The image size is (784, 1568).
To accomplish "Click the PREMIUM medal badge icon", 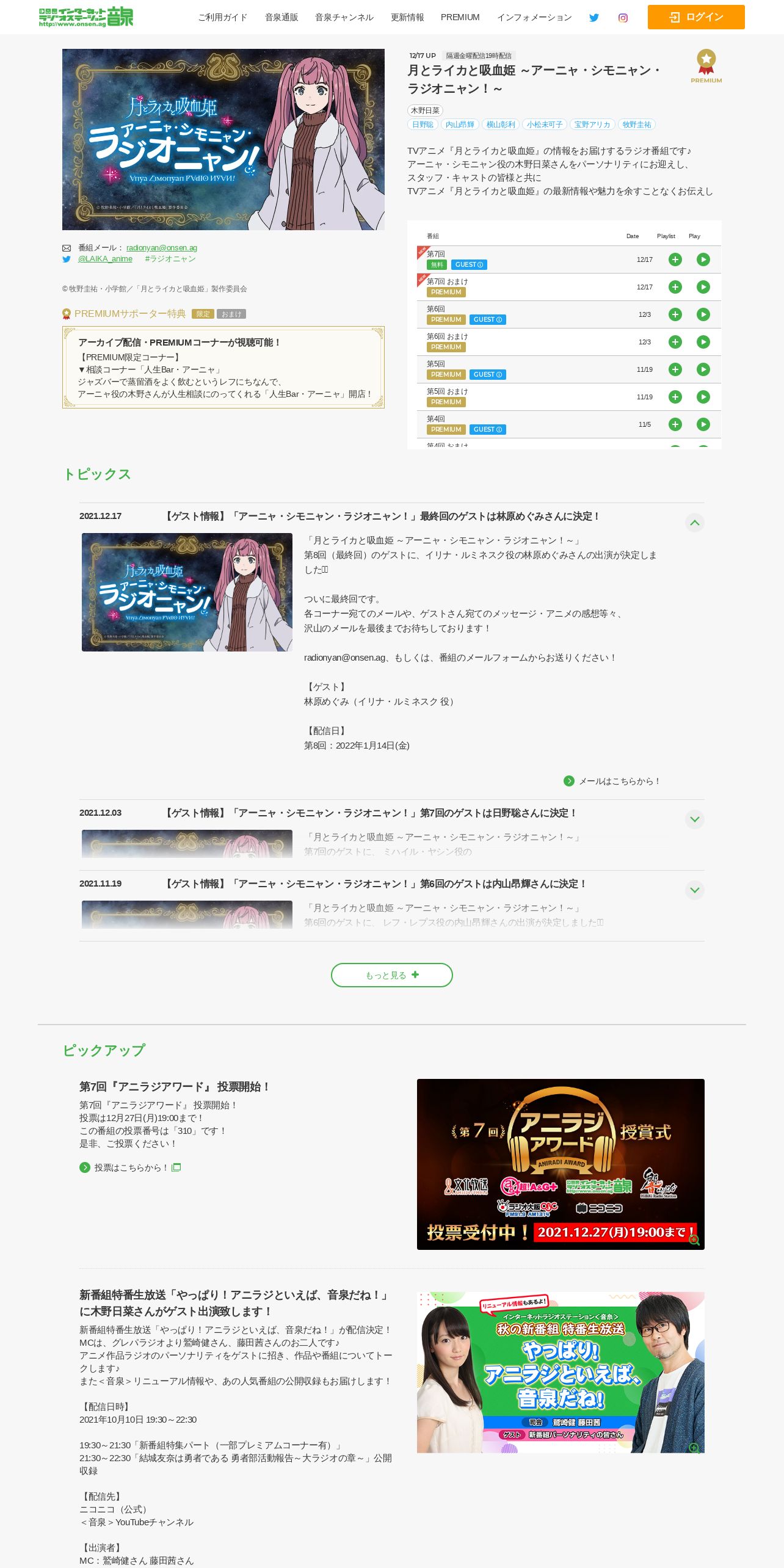I will (706, 66).
